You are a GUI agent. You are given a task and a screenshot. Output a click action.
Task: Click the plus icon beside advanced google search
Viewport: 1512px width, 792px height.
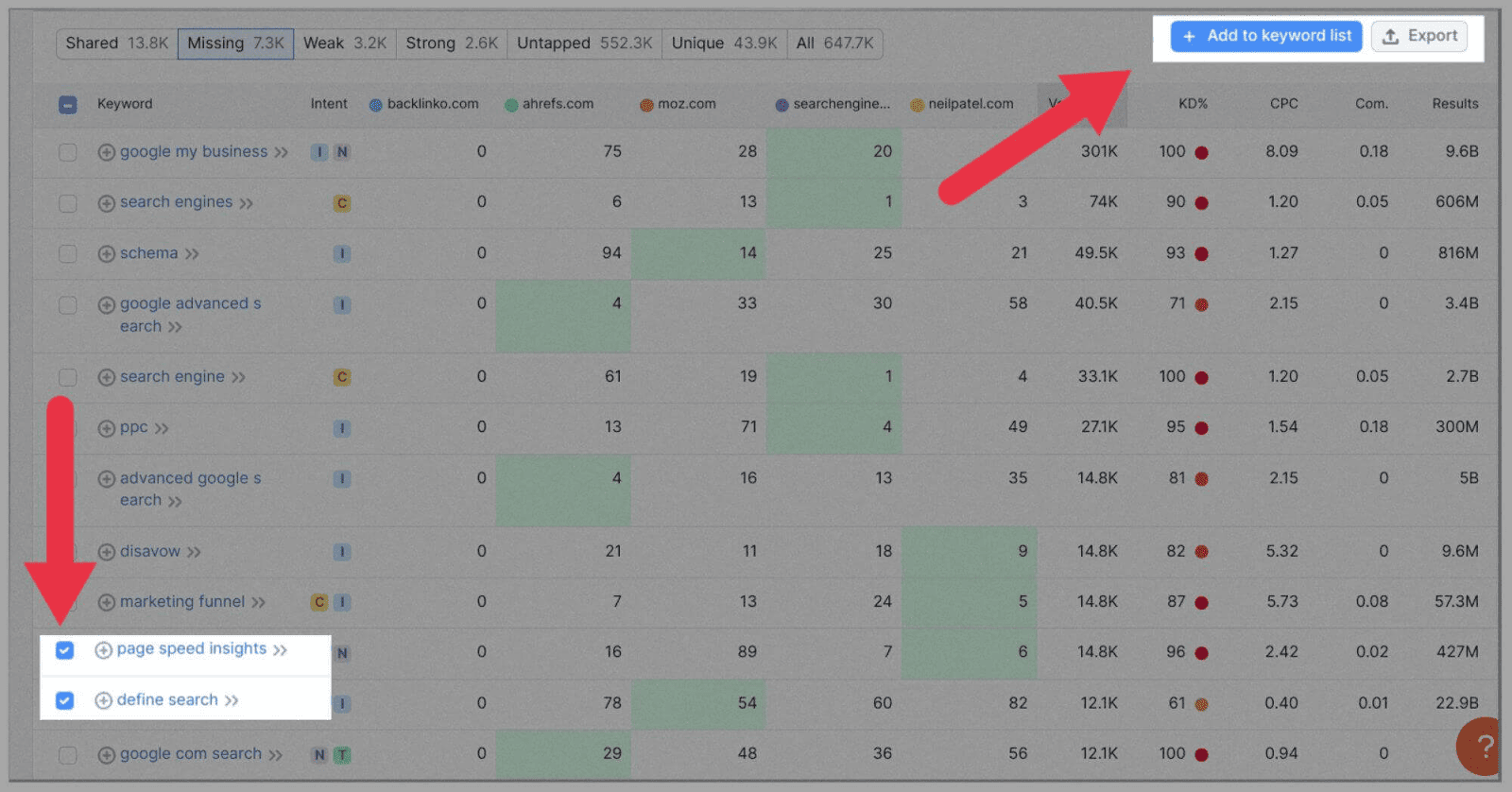(x=107, y=479)
